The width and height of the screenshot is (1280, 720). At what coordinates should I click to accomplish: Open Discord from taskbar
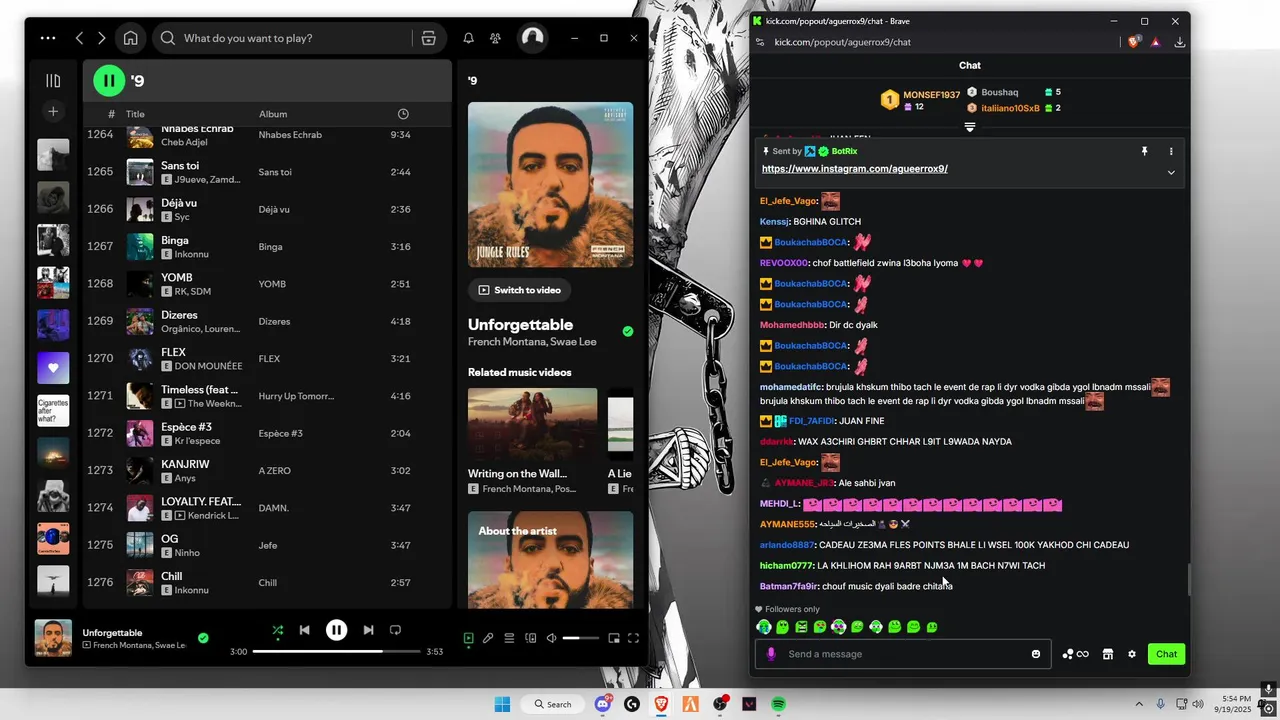pos(603,704)
